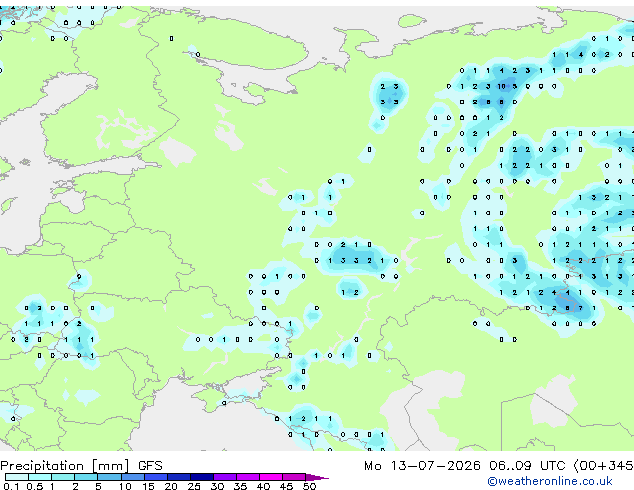
Task: Click the legend label '15'
Action: [148, 486]
